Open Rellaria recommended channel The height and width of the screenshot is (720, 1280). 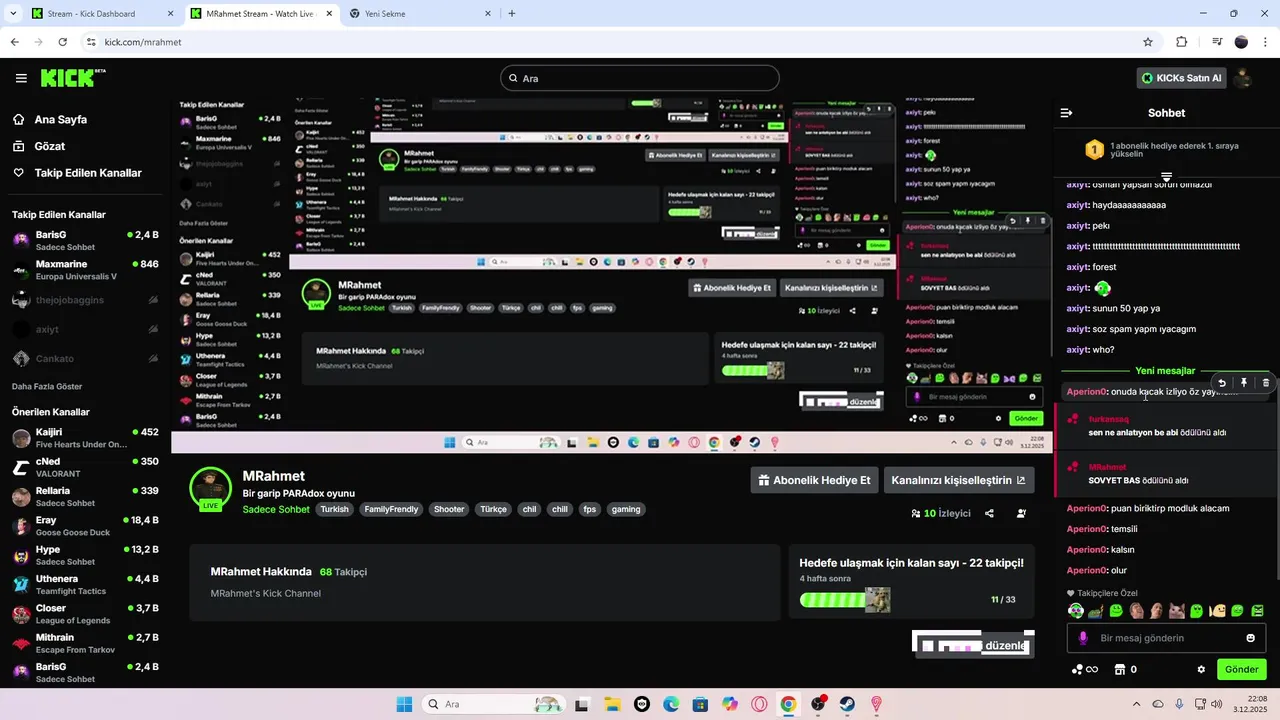click(x=85, y=496)
